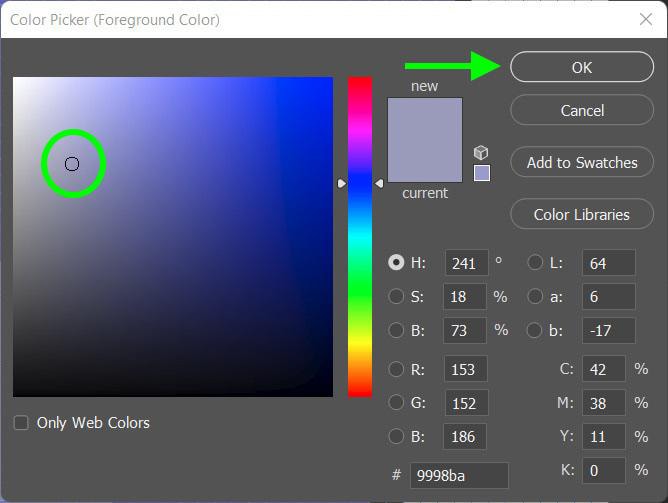
Task: Select the H hue radio button
Action: pos(396,262)
